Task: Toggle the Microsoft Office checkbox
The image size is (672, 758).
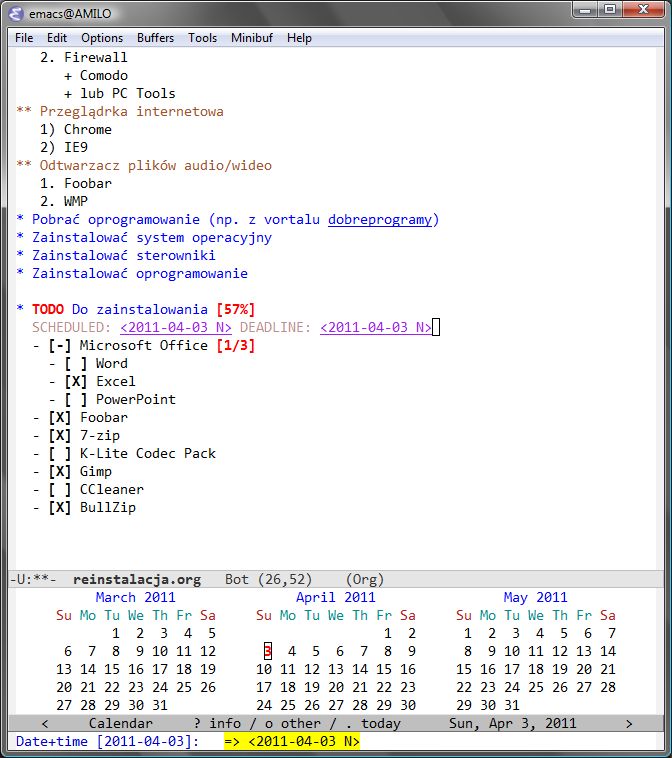Action: (x=59, y=345)
